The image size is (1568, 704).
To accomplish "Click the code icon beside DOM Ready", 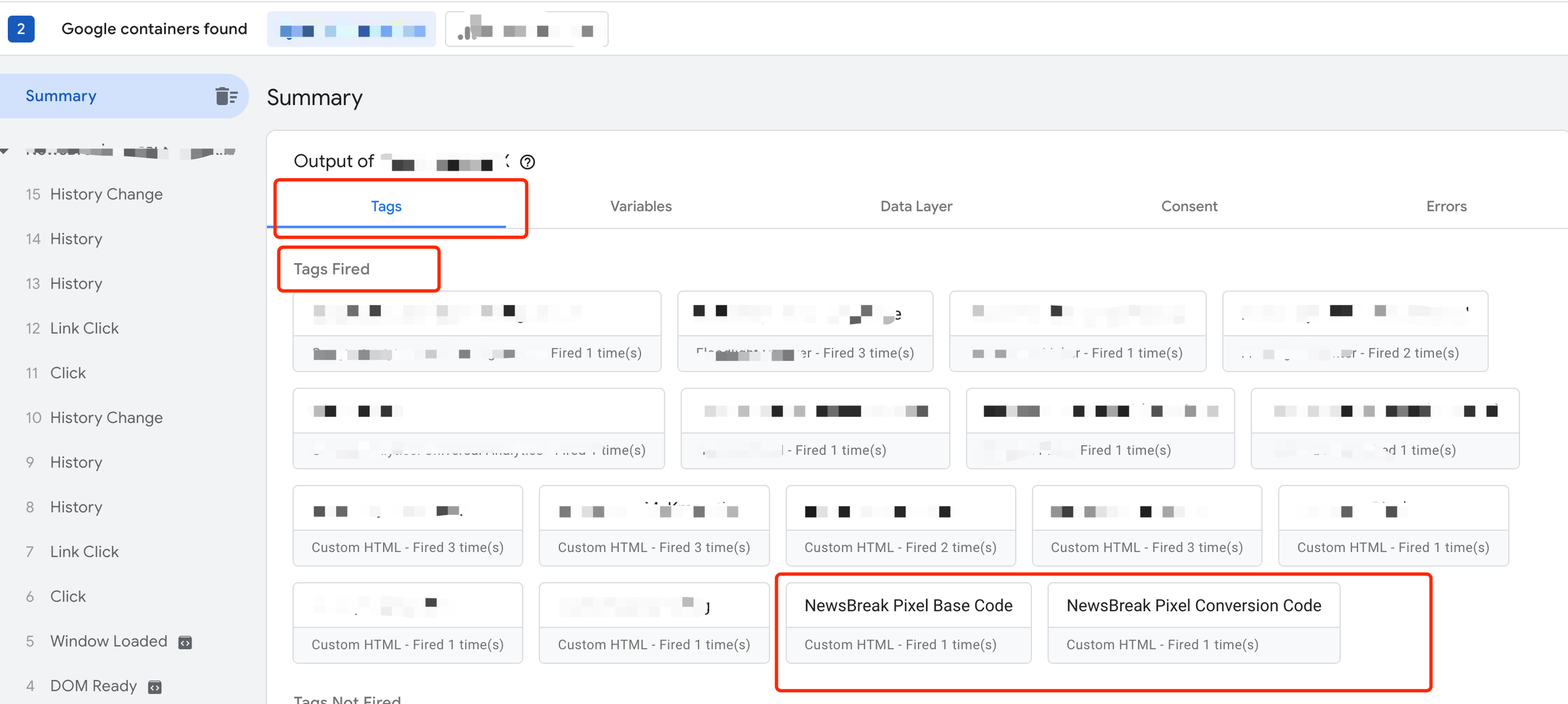I will coord(154,686).
